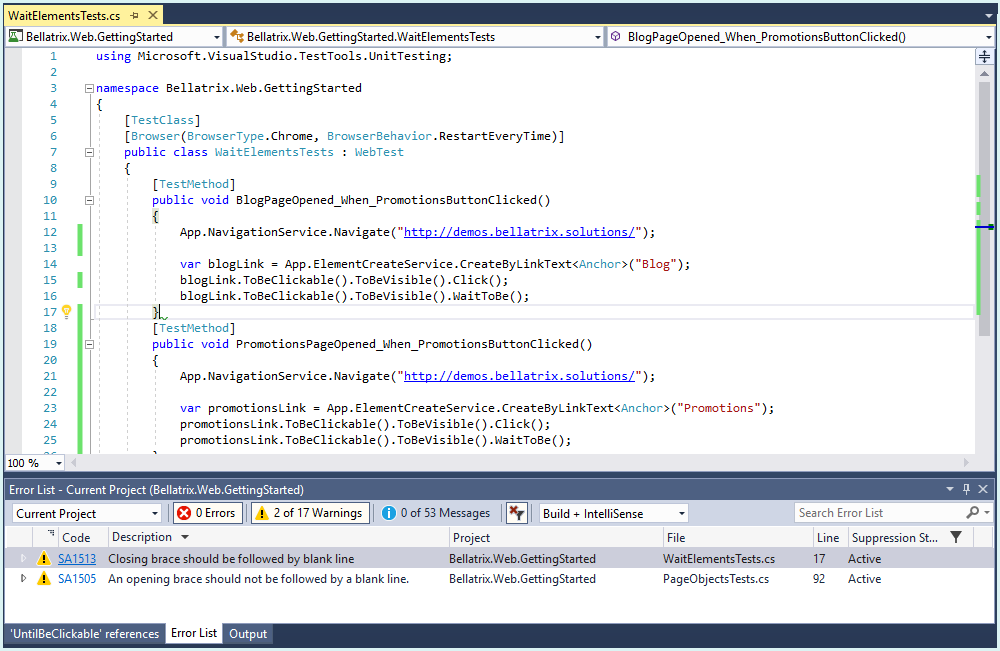The height and width of the screenshot is (651, 1000).
Task: Click the split editor window icon
Action: [984, 57]
